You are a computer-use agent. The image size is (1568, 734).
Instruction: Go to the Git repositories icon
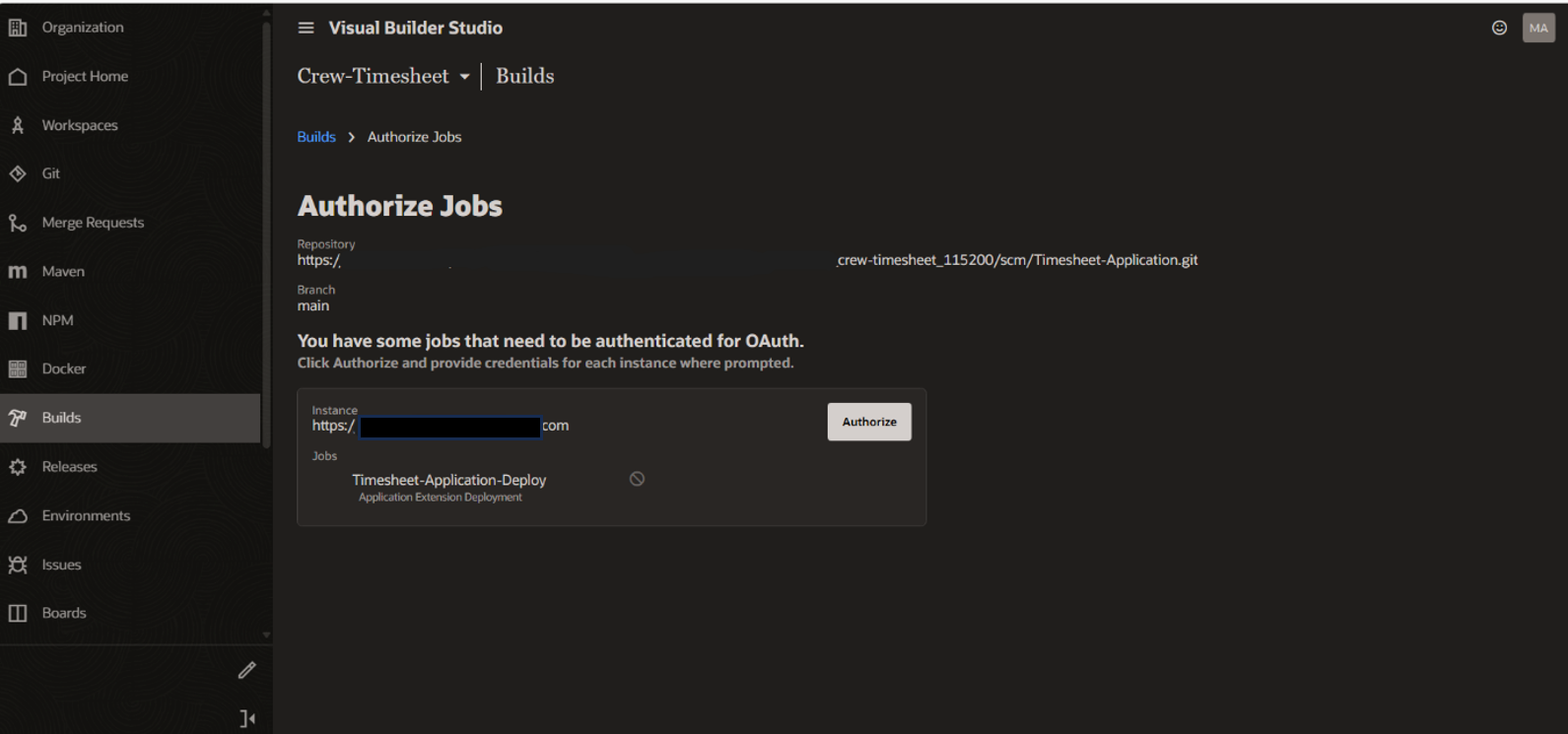18,173
